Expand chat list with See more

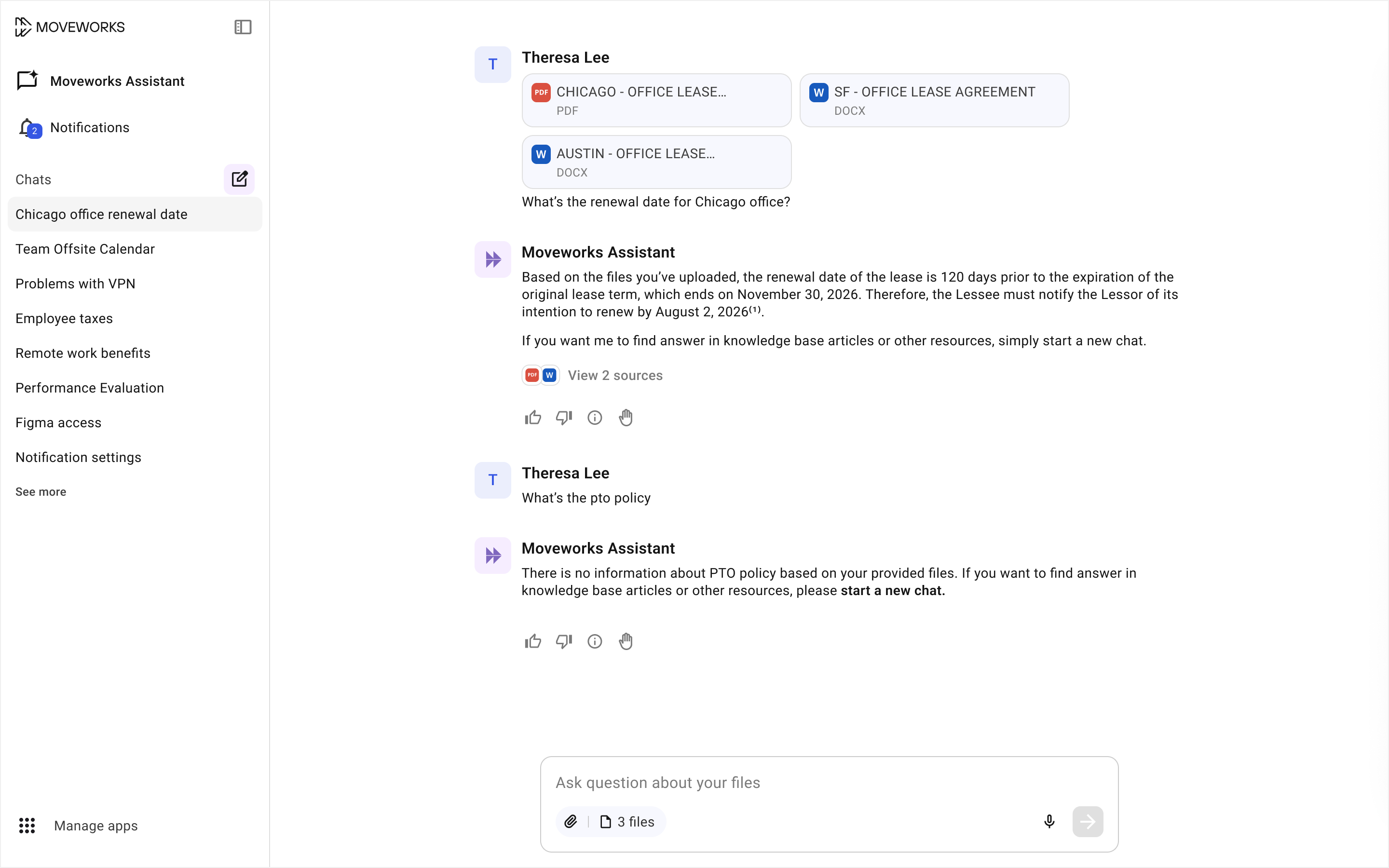[x=41, y=492]
